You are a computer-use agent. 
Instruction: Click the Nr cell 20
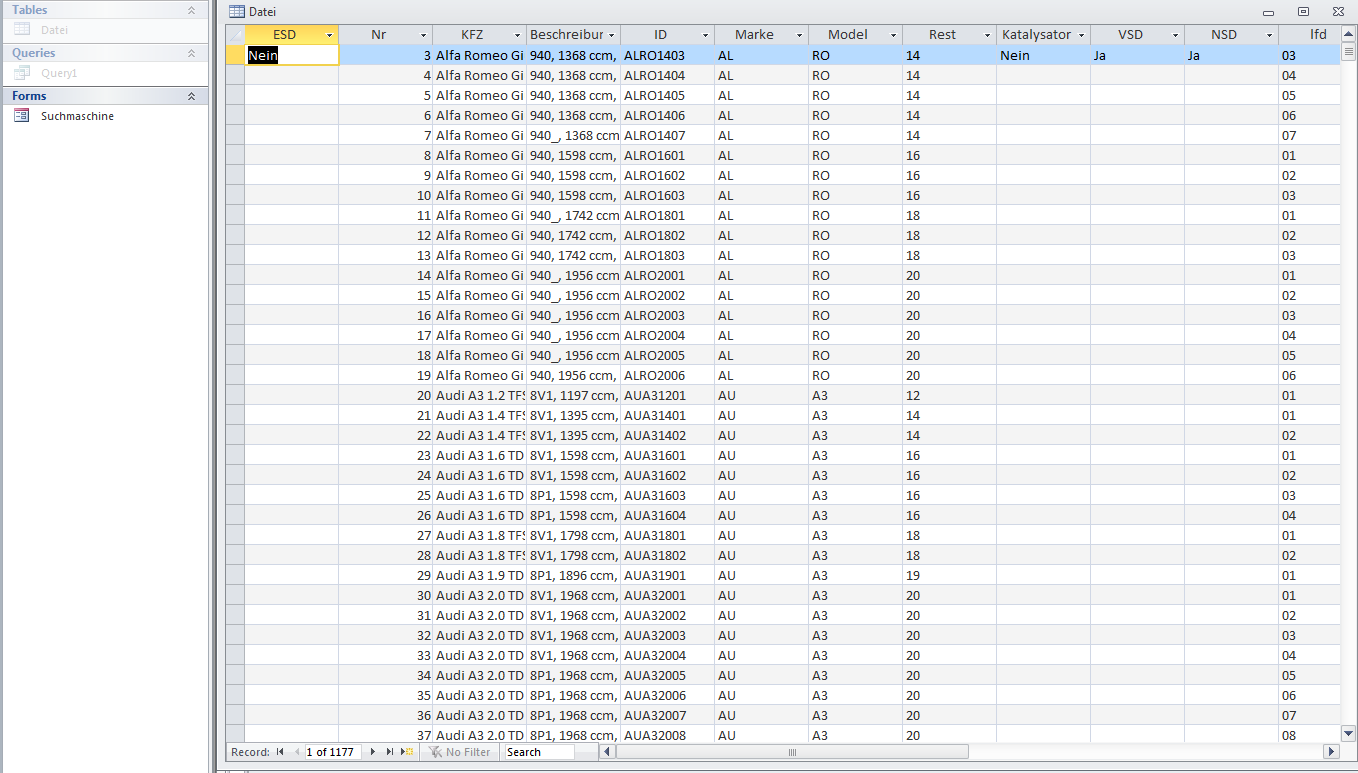(385, 396)
